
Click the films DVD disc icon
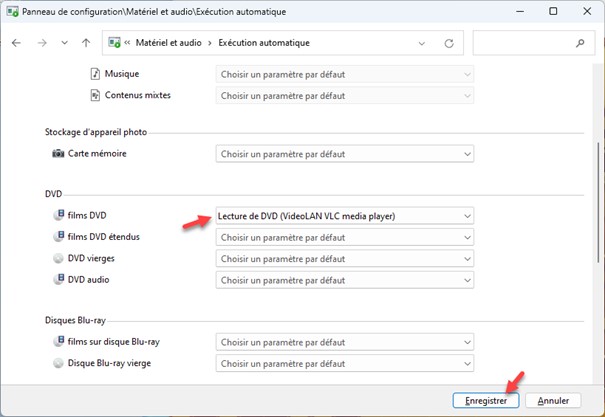pos(57,215)
